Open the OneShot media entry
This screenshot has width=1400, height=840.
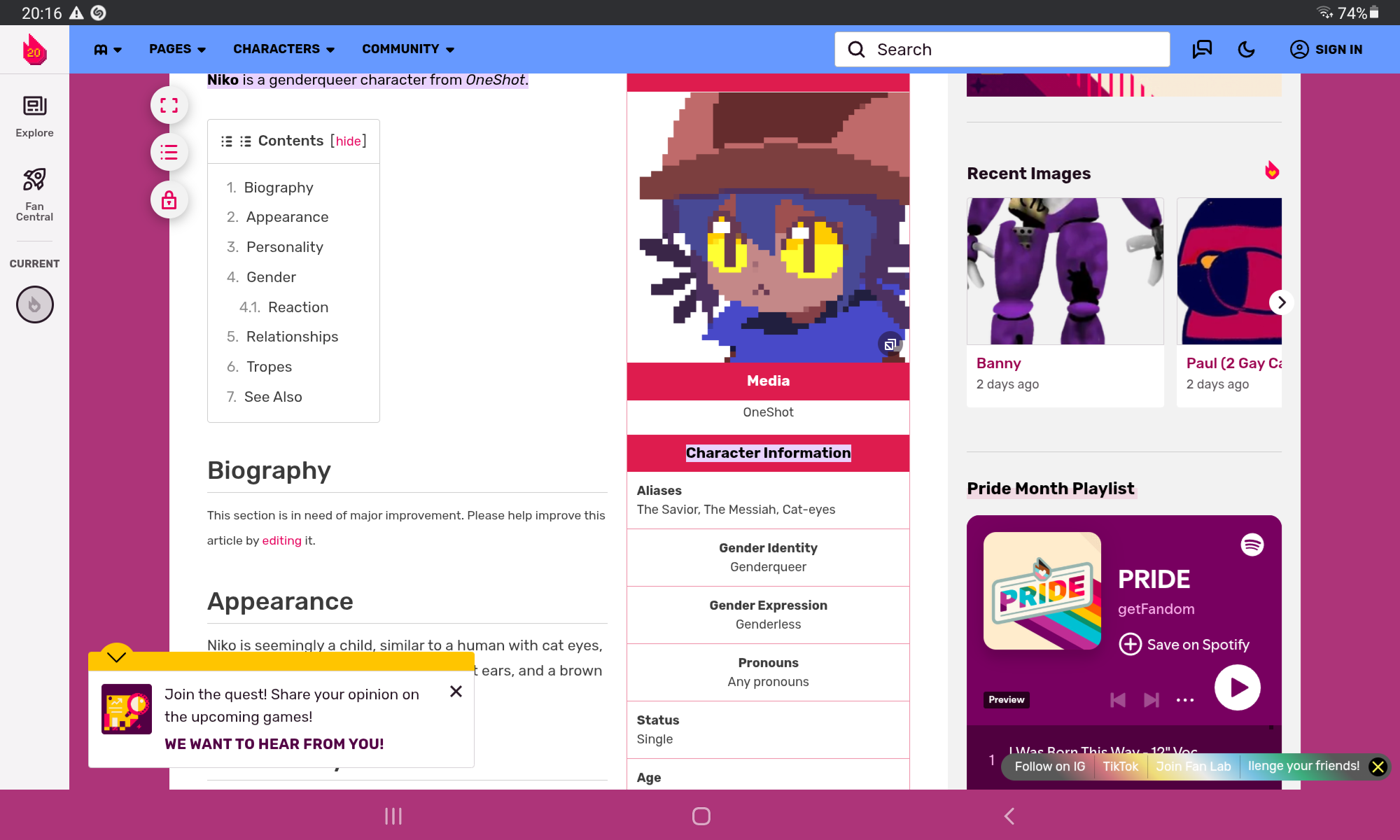[768, 412]
